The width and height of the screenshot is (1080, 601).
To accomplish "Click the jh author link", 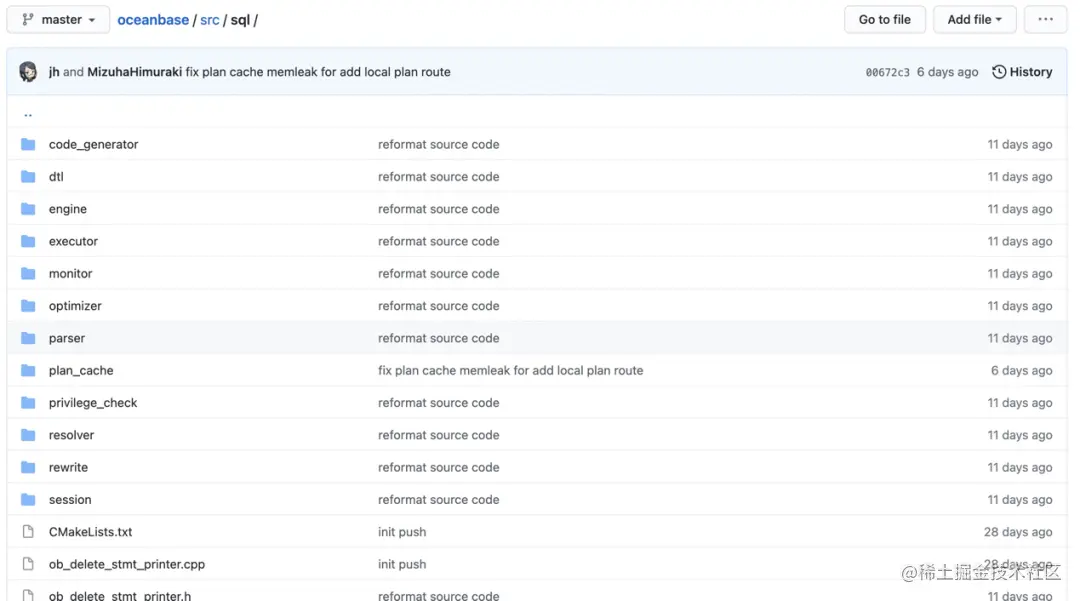I will [54, 72].
